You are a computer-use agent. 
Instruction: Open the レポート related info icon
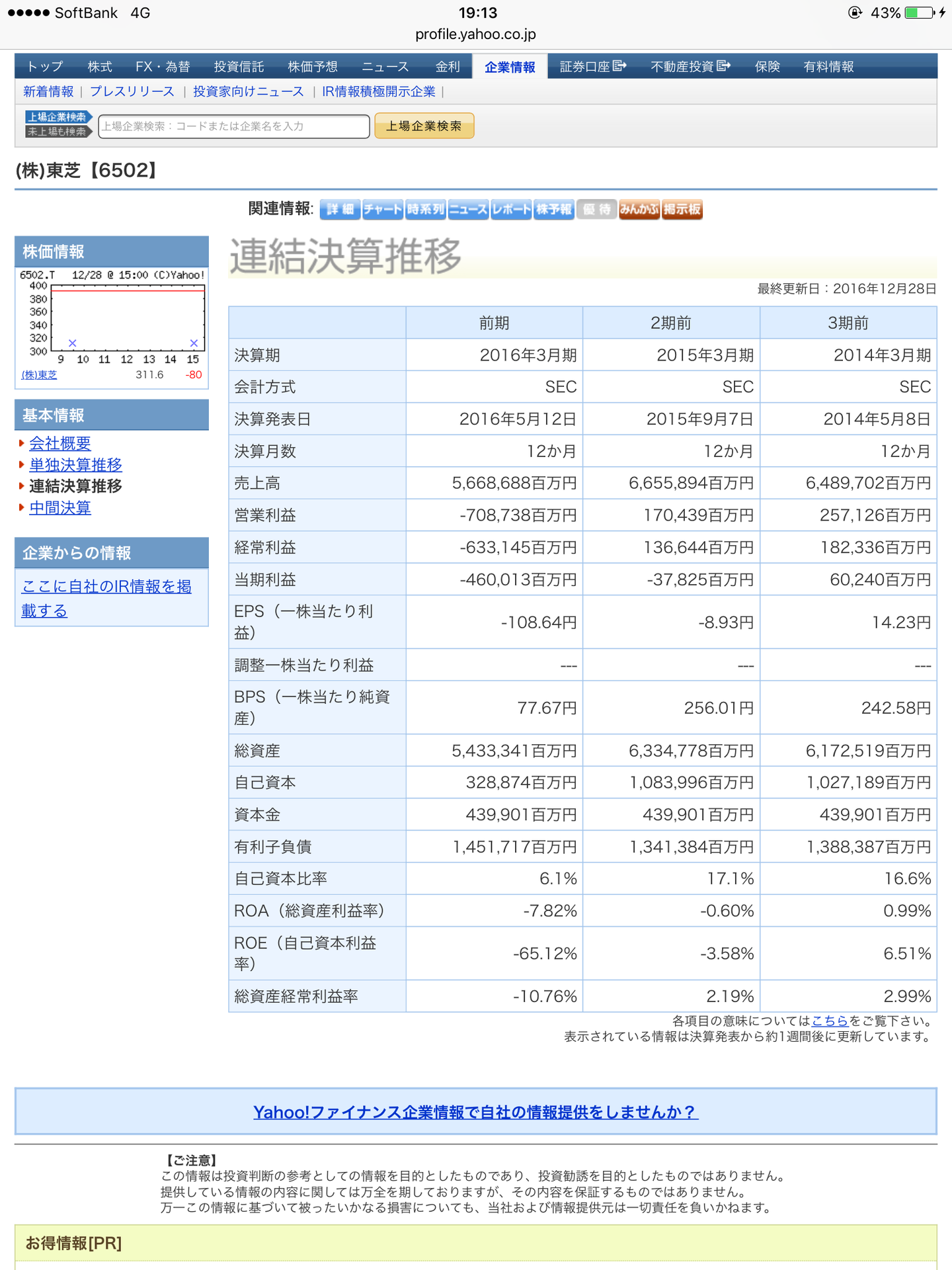coord(511,209)
